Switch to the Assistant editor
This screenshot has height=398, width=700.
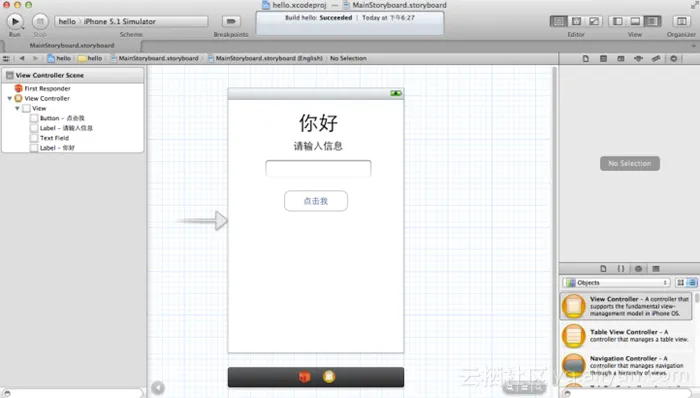click(x=576, y=21)
